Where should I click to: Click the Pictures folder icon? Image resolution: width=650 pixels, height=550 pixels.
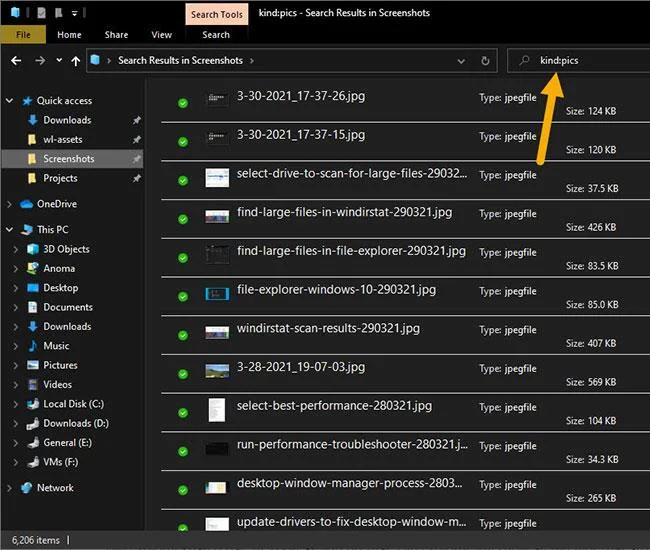click(32, 365)
